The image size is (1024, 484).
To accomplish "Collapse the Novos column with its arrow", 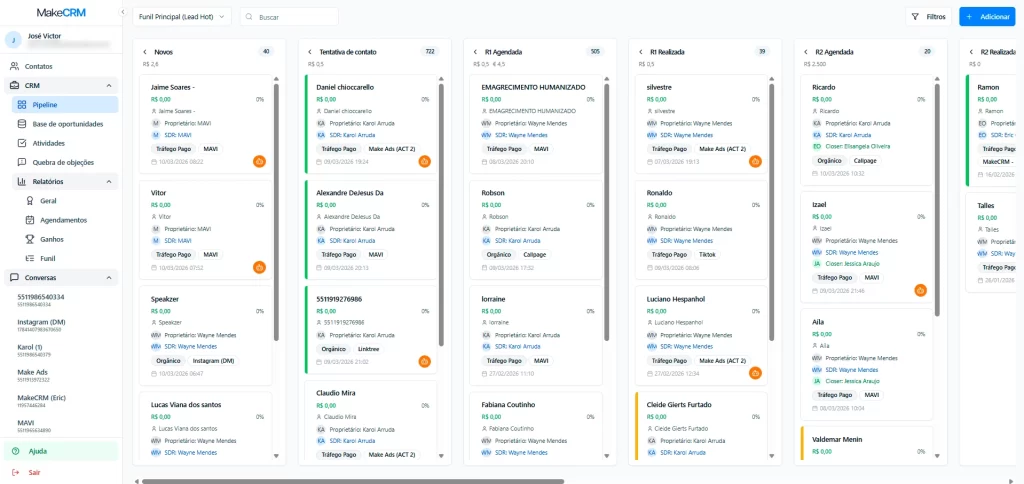I will tap(144, 51).
